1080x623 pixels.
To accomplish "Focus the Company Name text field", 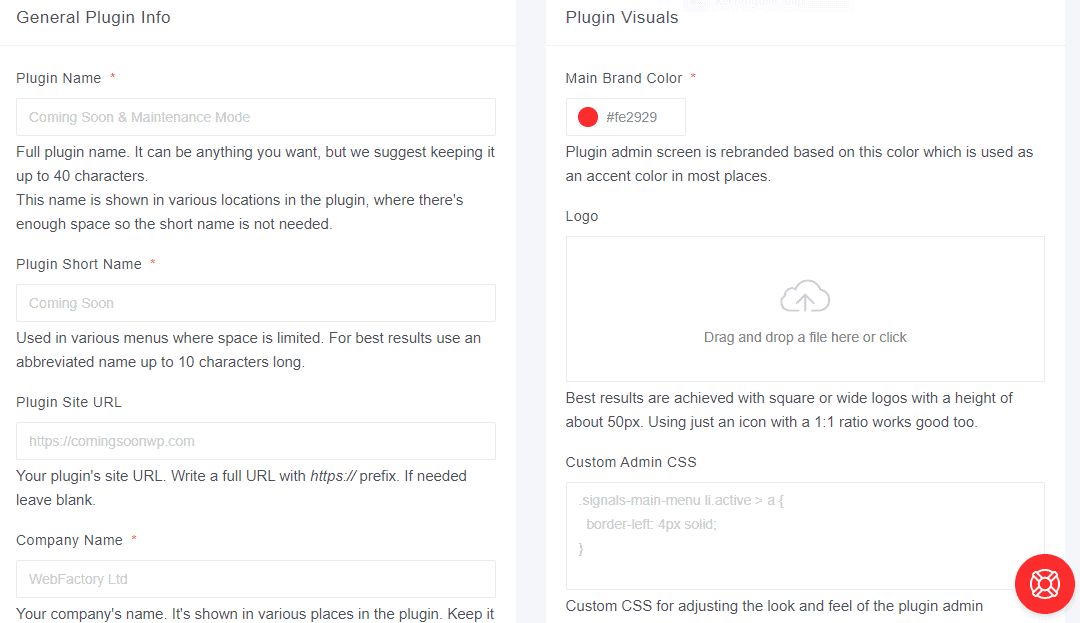I will (x=256, y=579).
